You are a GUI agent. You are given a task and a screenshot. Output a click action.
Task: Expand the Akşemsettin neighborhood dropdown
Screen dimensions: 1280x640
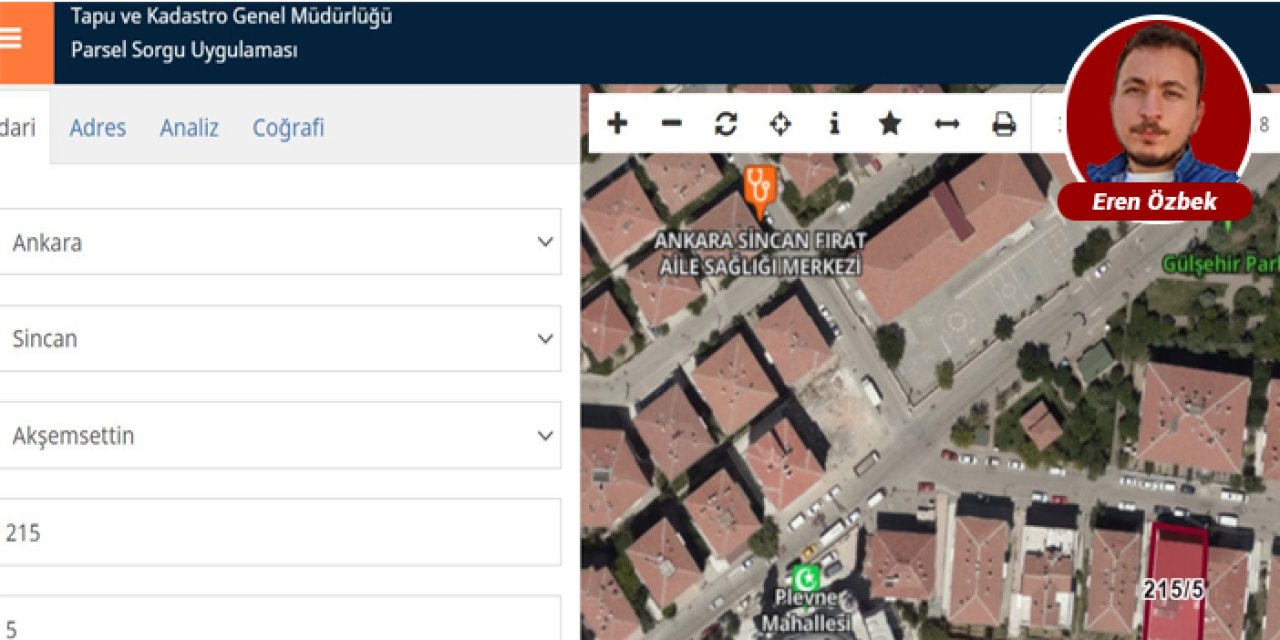280,436
